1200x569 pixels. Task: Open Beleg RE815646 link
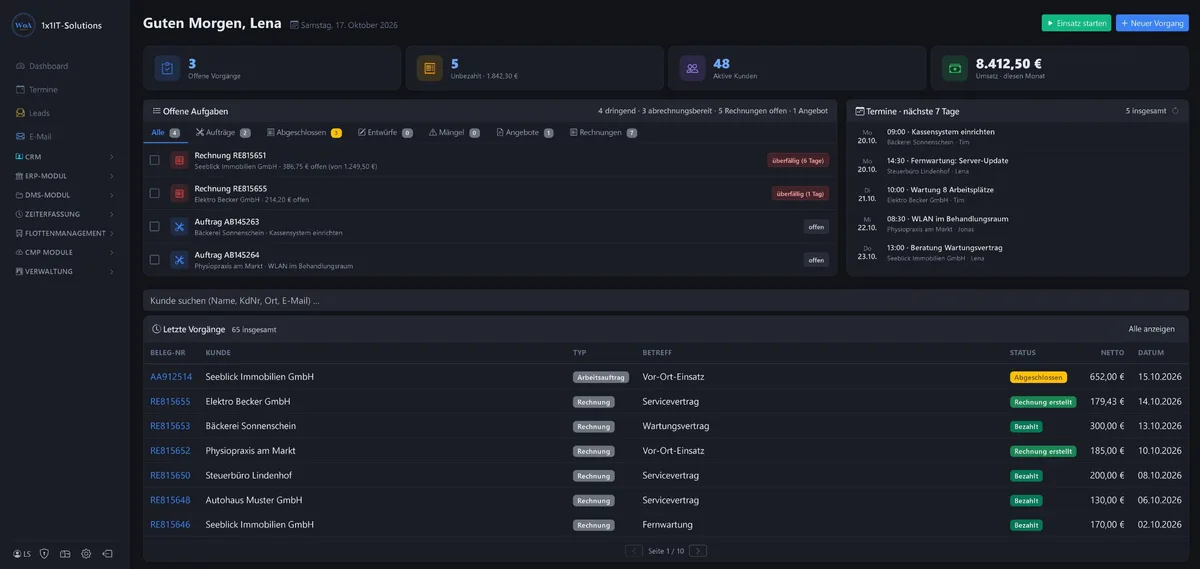click(x=170, y=524)
